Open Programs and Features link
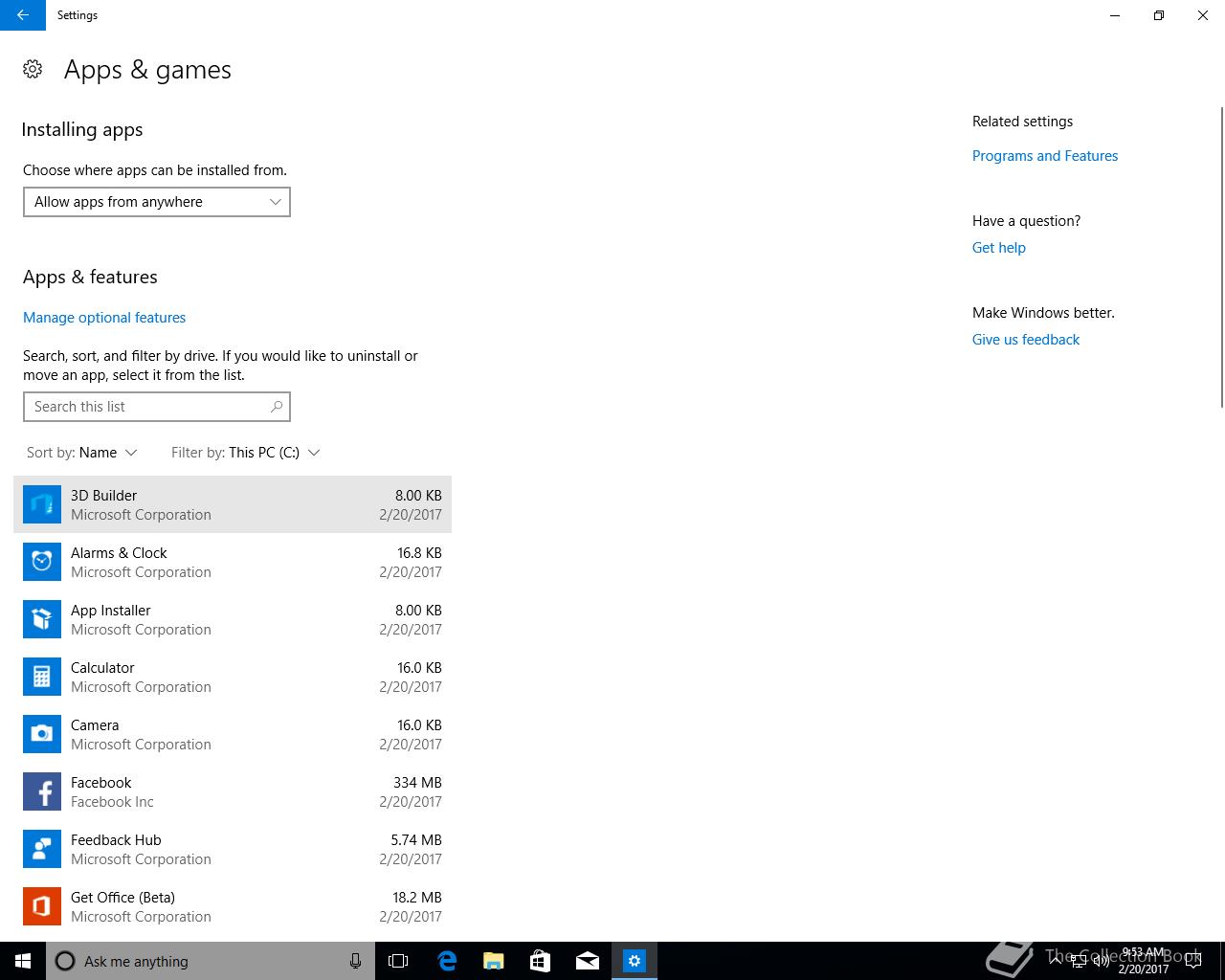1225x980 pixels. point(1045,156)
